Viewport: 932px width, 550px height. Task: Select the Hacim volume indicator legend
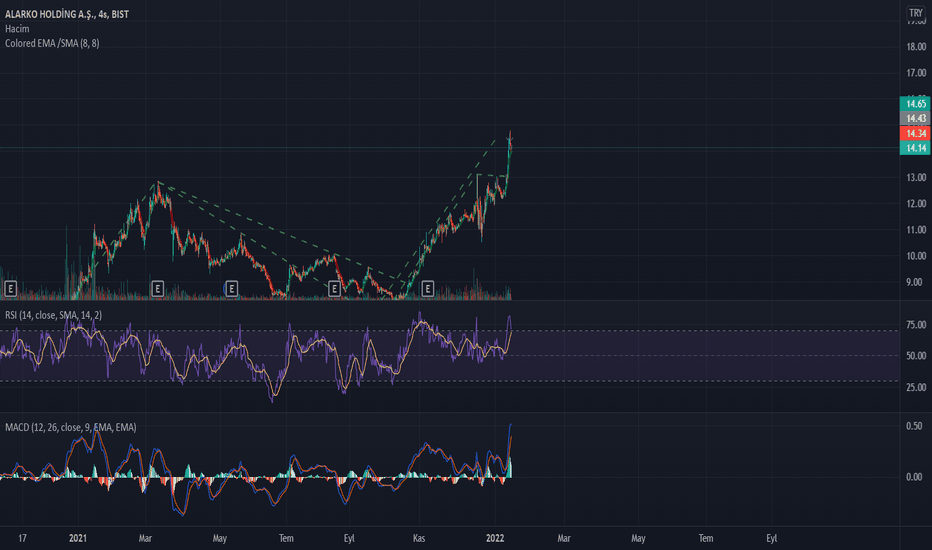click(17, 29)
